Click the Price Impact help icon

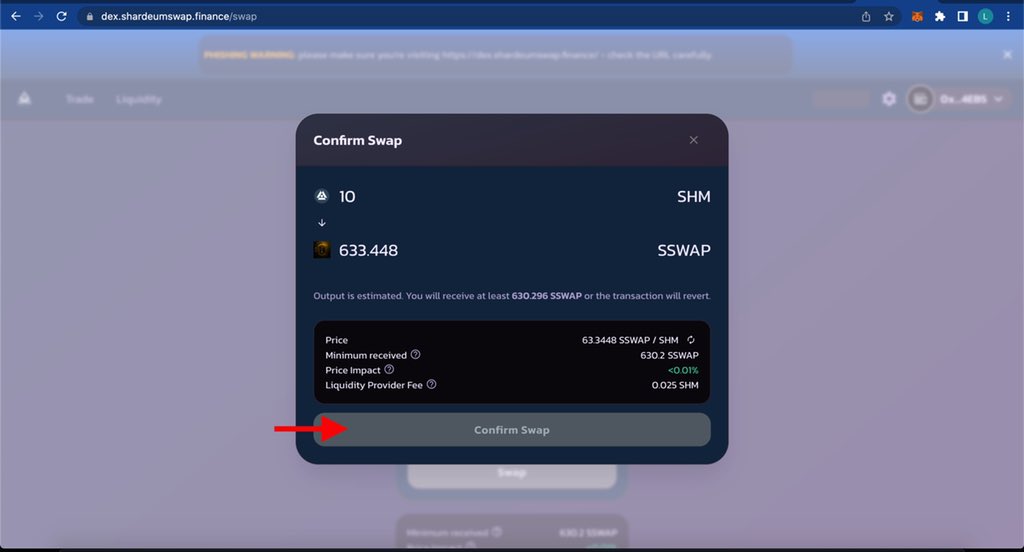(389, 370)
